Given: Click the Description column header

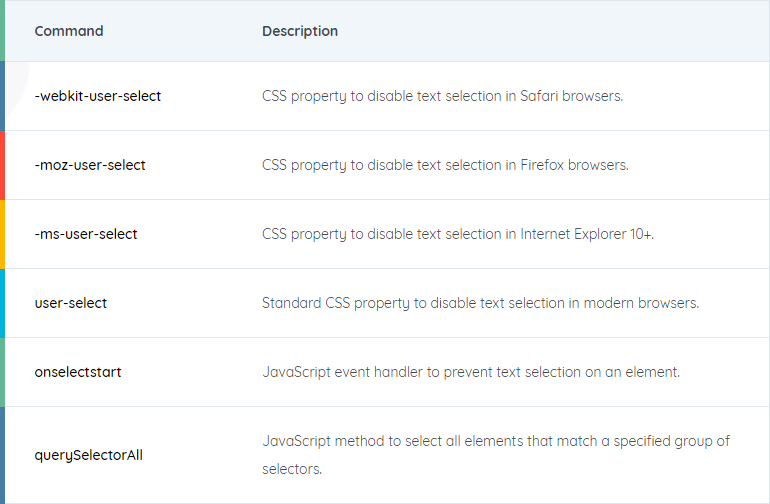Looking at the screenshot, I should click(300, 31).
